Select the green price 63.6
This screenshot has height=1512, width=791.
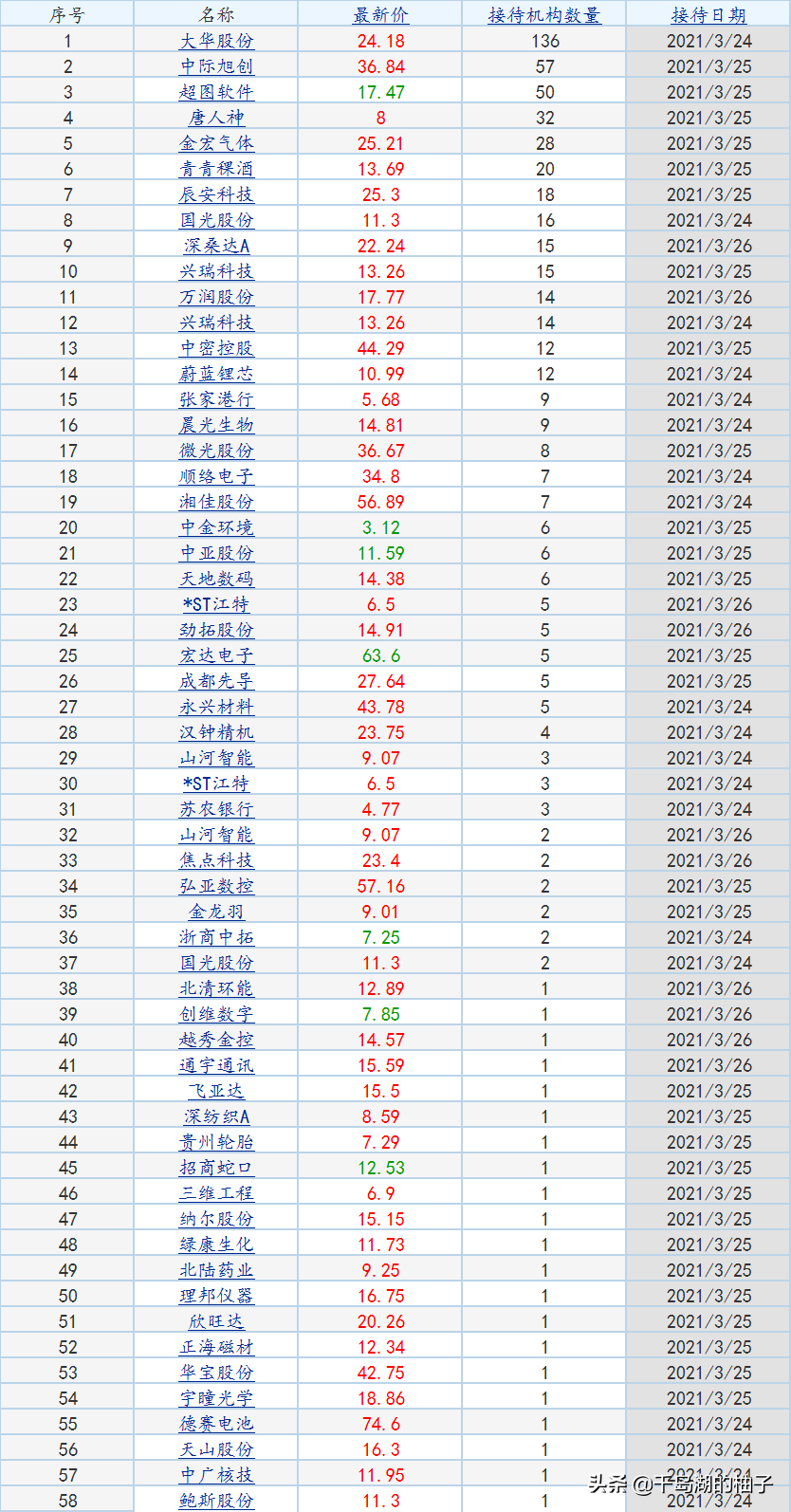(380, 655)
